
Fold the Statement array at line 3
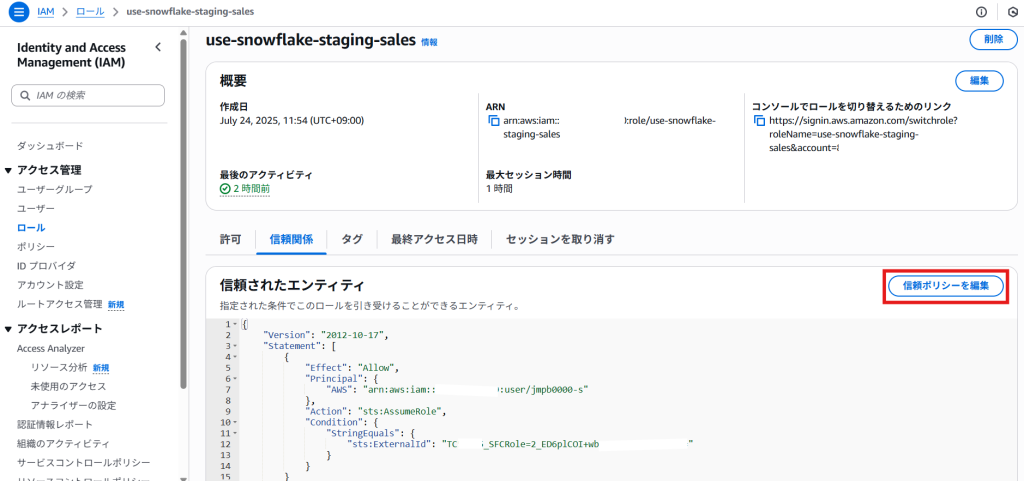pyautogui.click(x=235, y=346)
